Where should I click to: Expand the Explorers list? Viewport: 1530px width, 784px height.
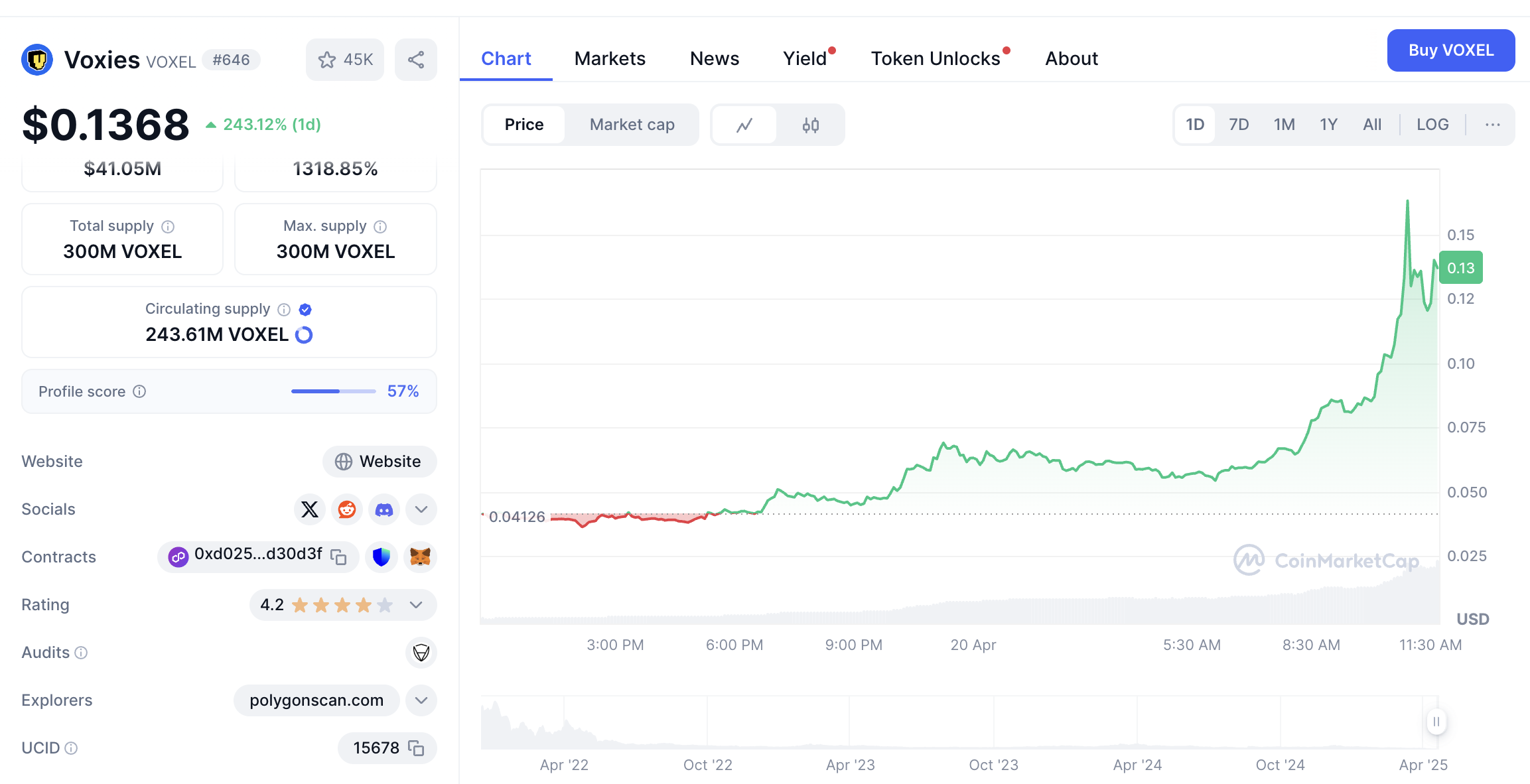pyautogui.click(x=421, y=700)
